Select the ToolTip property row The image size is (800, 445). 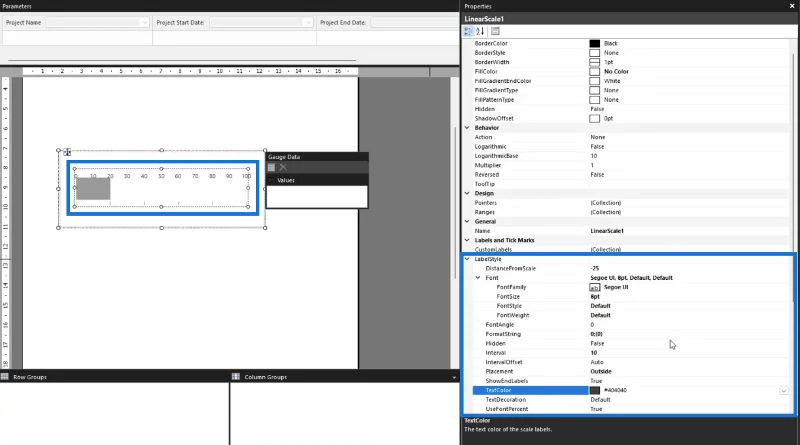(x=630, y=184)
